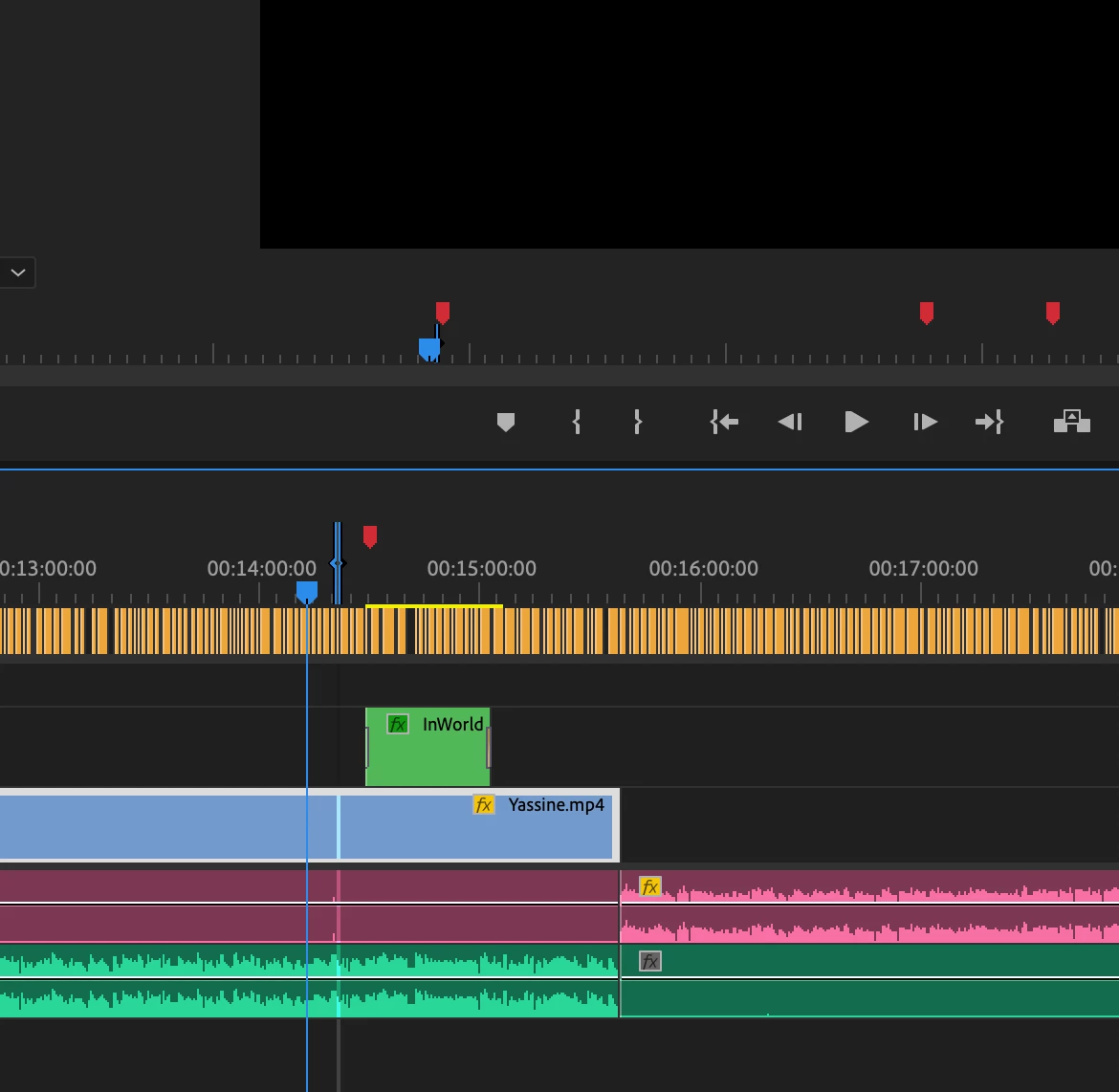Jump to the In point
Viewport: 1119px width, 1092px height.
click(724, 422)
